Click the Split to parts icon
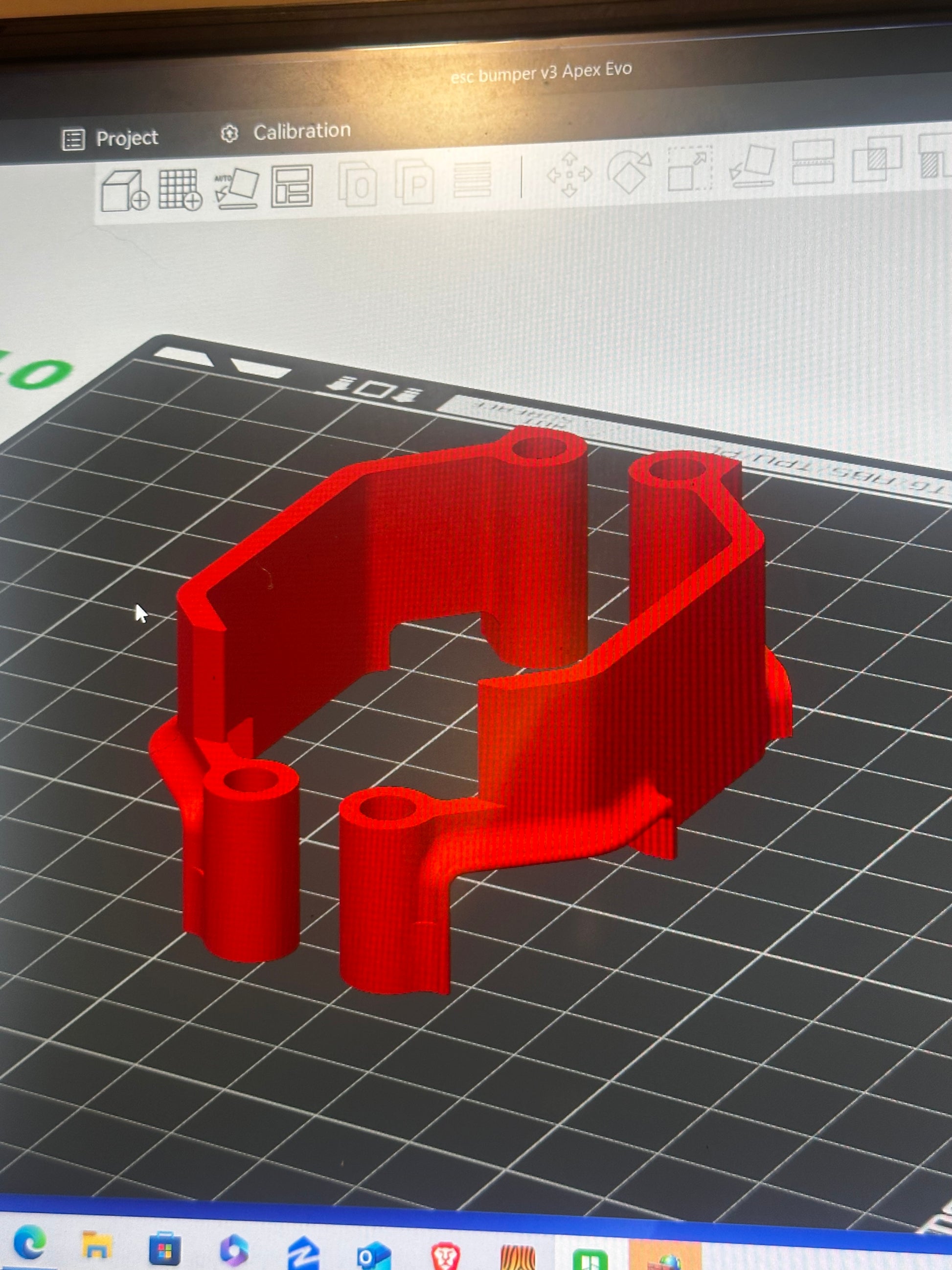952x1270 pixels. pos(415,183)
